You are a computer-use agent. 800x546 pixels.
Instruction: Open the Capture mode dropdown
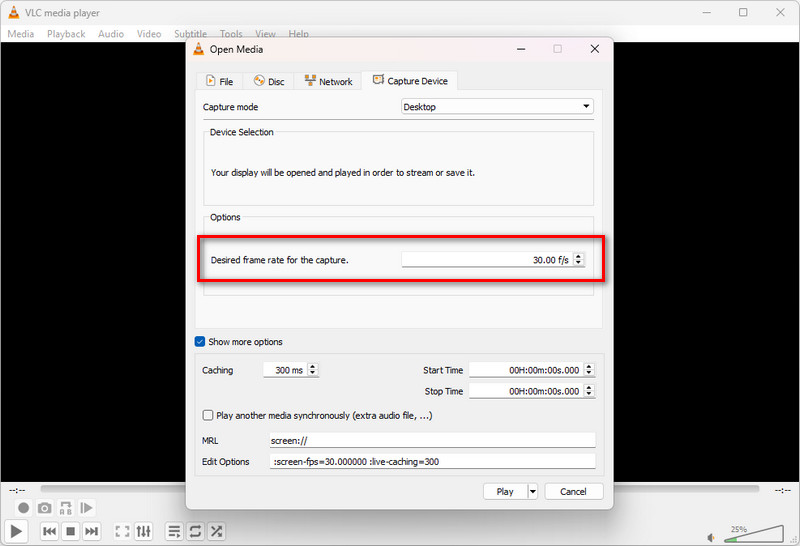coord(497,107)
